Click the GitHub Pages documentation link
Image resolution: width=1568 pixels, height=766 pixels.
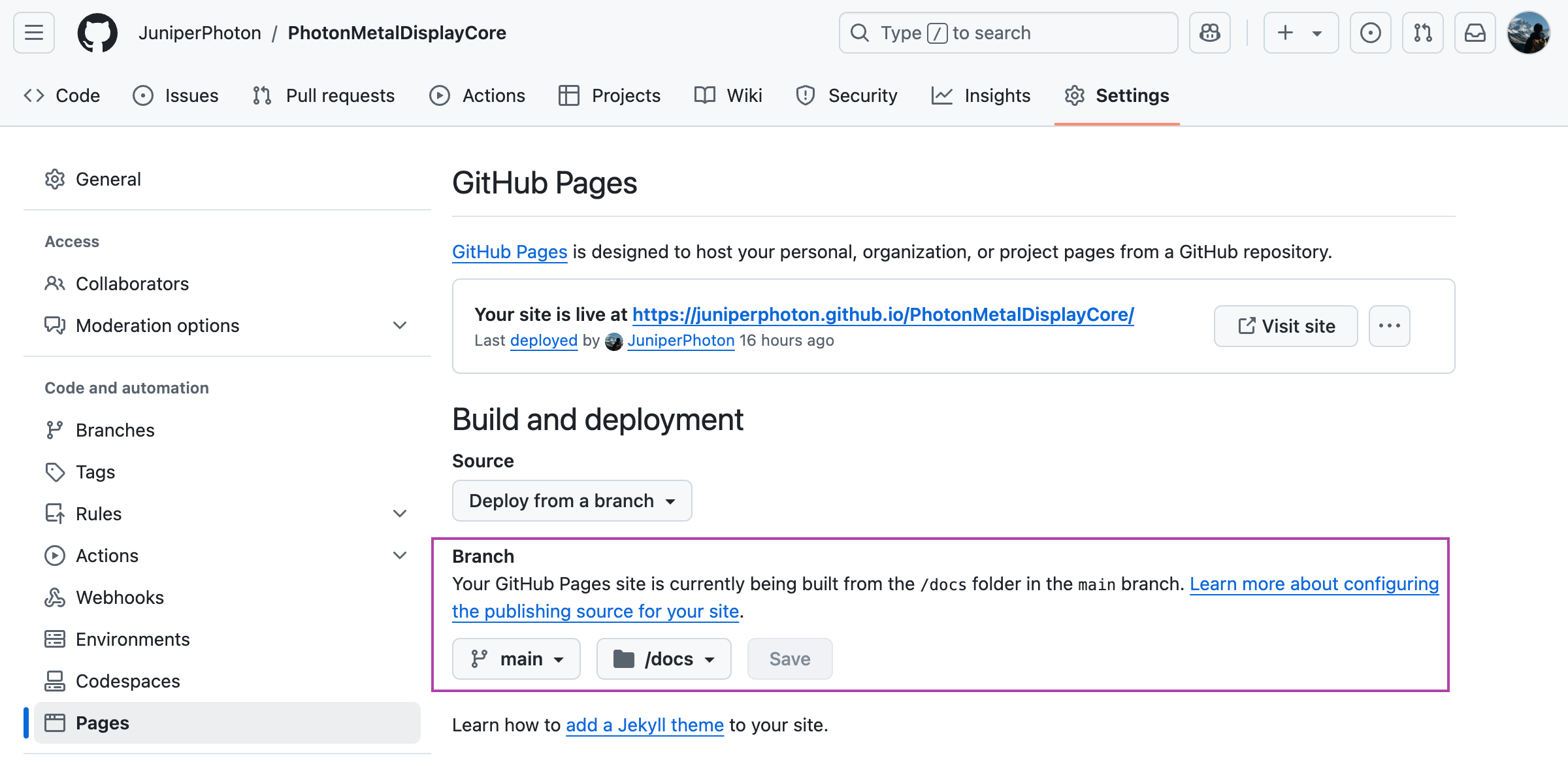510,252
